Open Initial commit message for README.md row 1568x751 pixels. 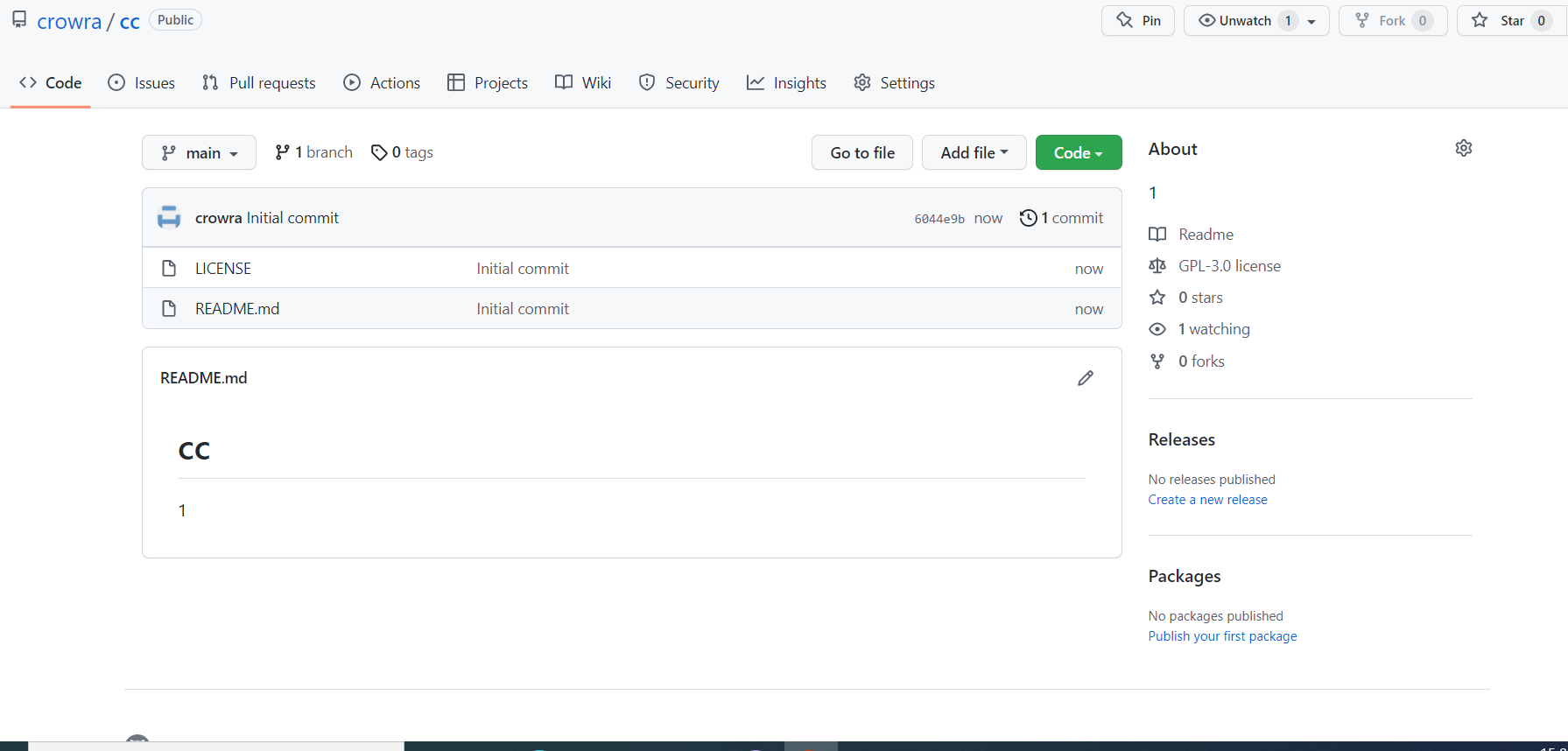tap(523, 309)
